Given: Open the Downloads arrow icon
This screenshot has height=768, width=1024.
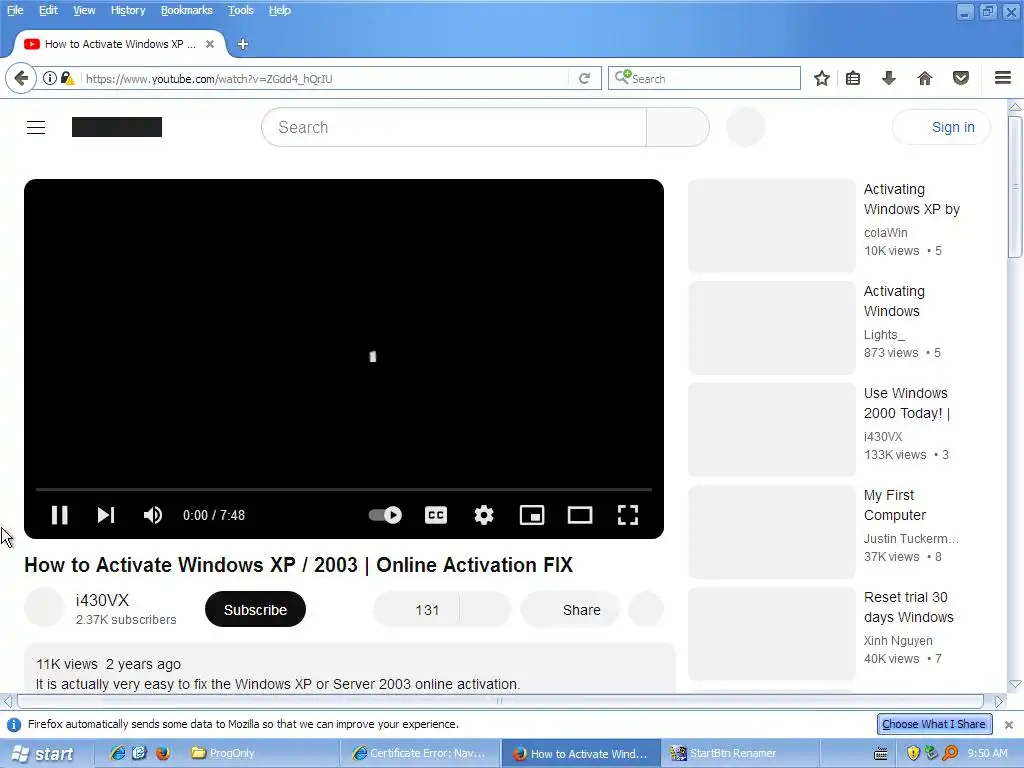Looking at the screenshot, I should tap(889, 78).
